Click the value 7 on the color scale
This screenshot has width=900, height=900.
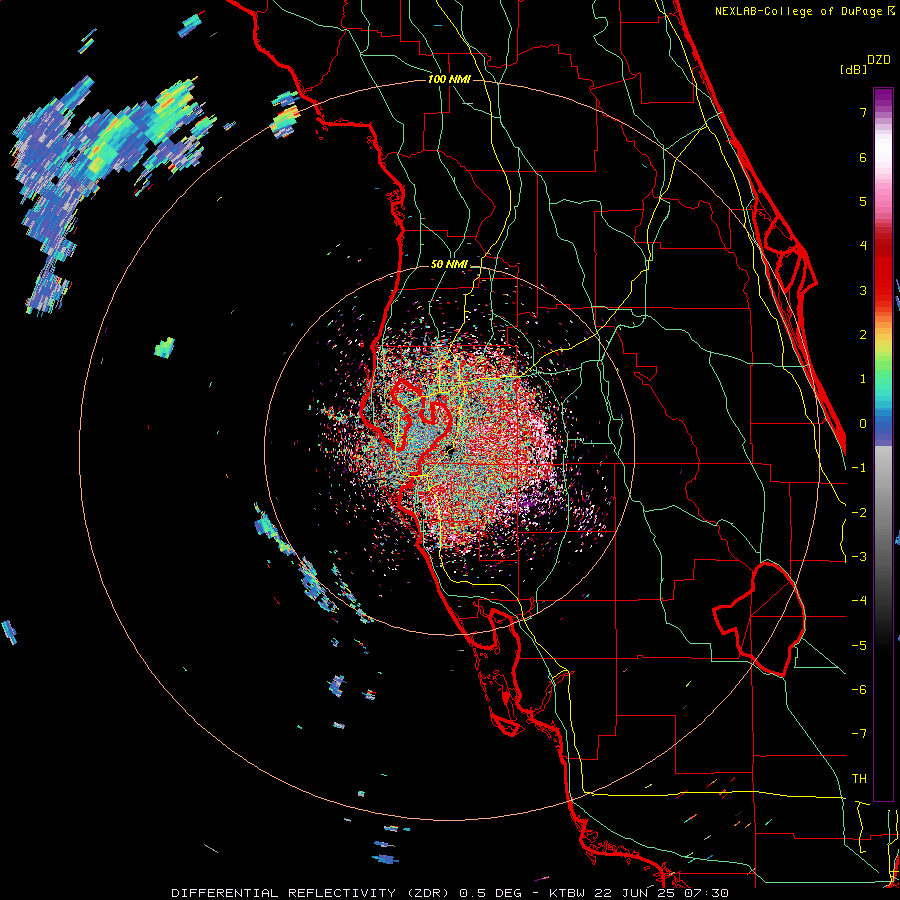863,112
